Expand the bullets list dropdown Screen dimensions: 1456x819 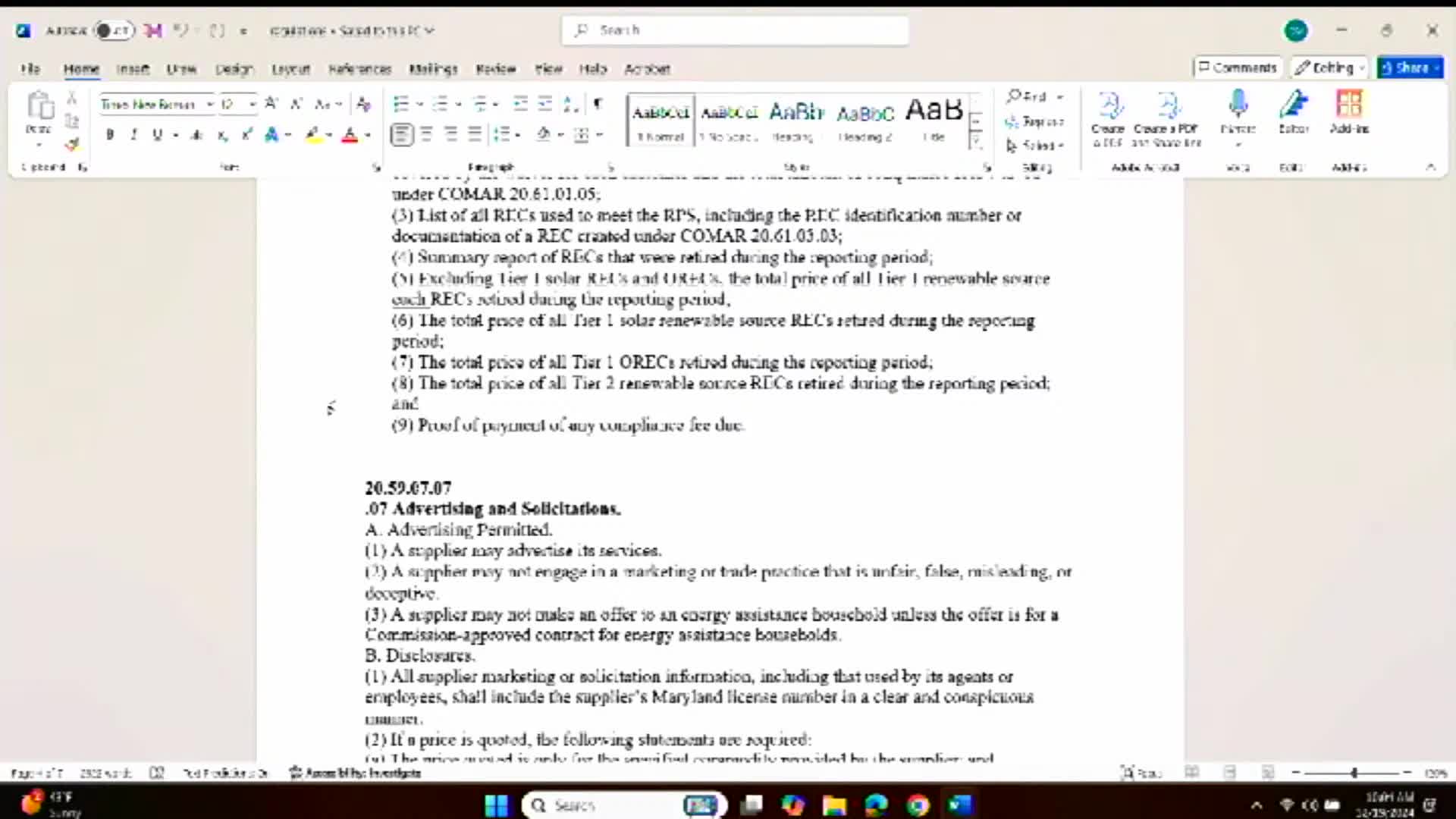pyautogui.click(x=420, y=104)
